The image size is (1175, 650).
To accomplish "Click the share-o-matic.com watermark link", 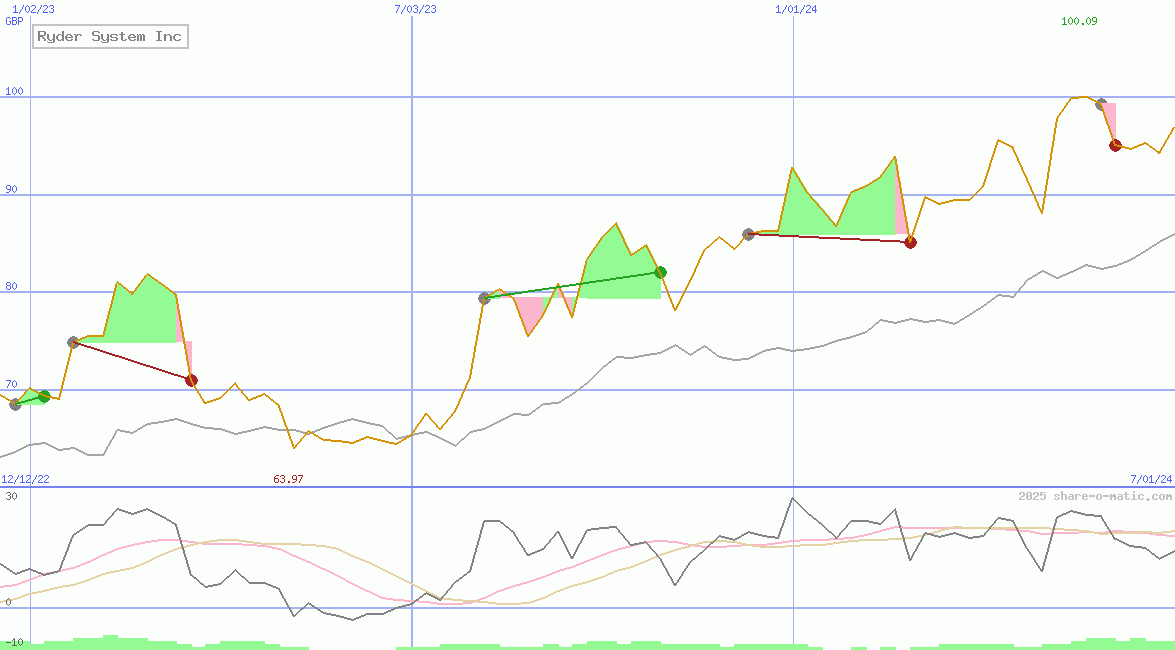I will (1095, 496).
